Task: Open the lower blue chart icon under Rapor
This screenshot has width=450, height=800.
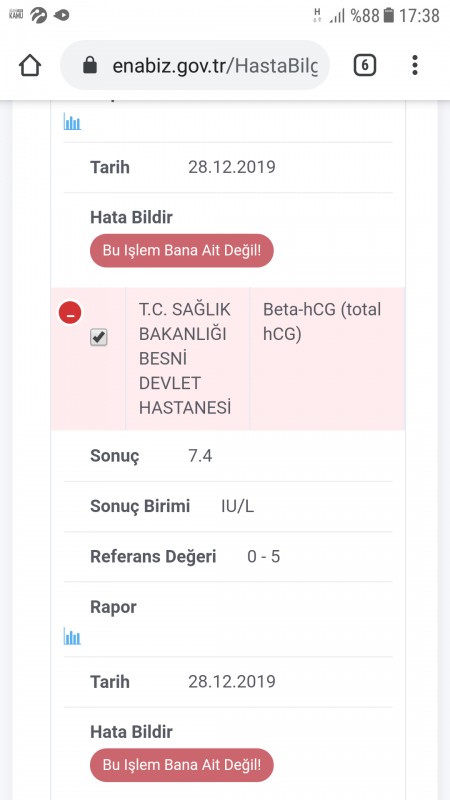Action: pyautogui.click(x=72, y=636)
